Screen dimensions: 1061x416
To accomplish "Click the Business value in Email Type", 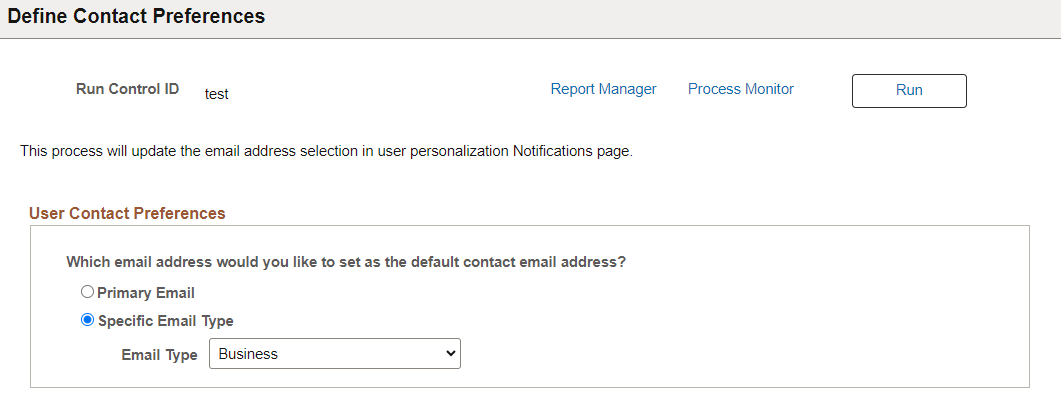I will point(249,354).
